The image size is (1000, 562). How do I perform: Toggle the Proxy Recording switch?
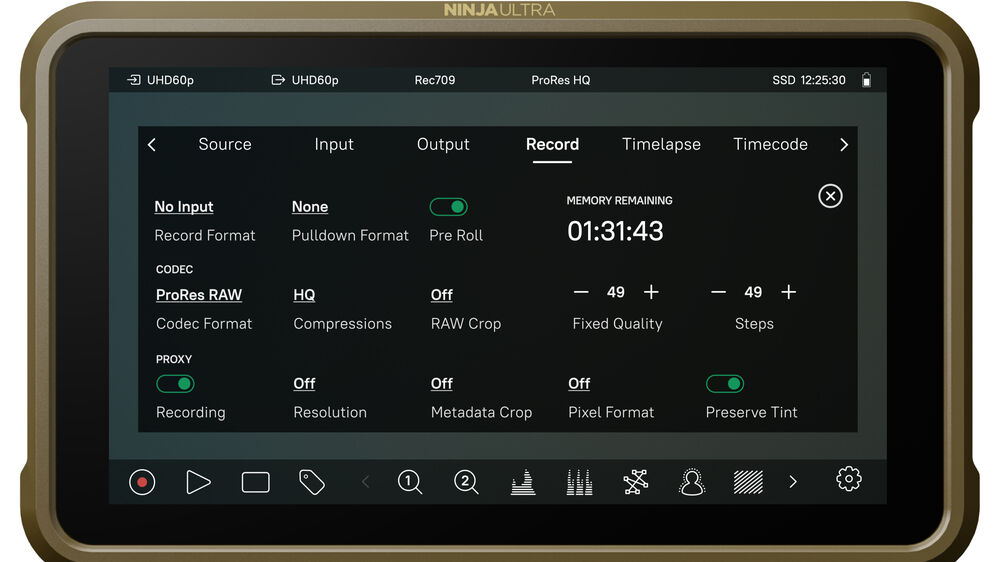(x=175, y=383)
